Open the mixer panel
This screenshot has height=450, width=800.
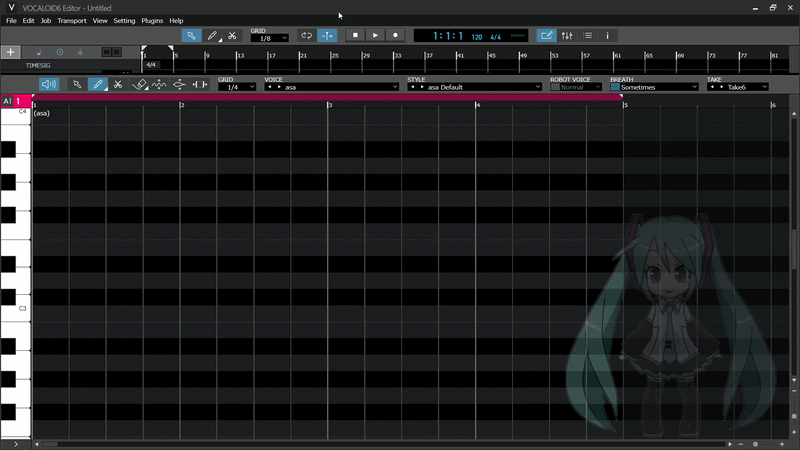click(x=567, y=36)
